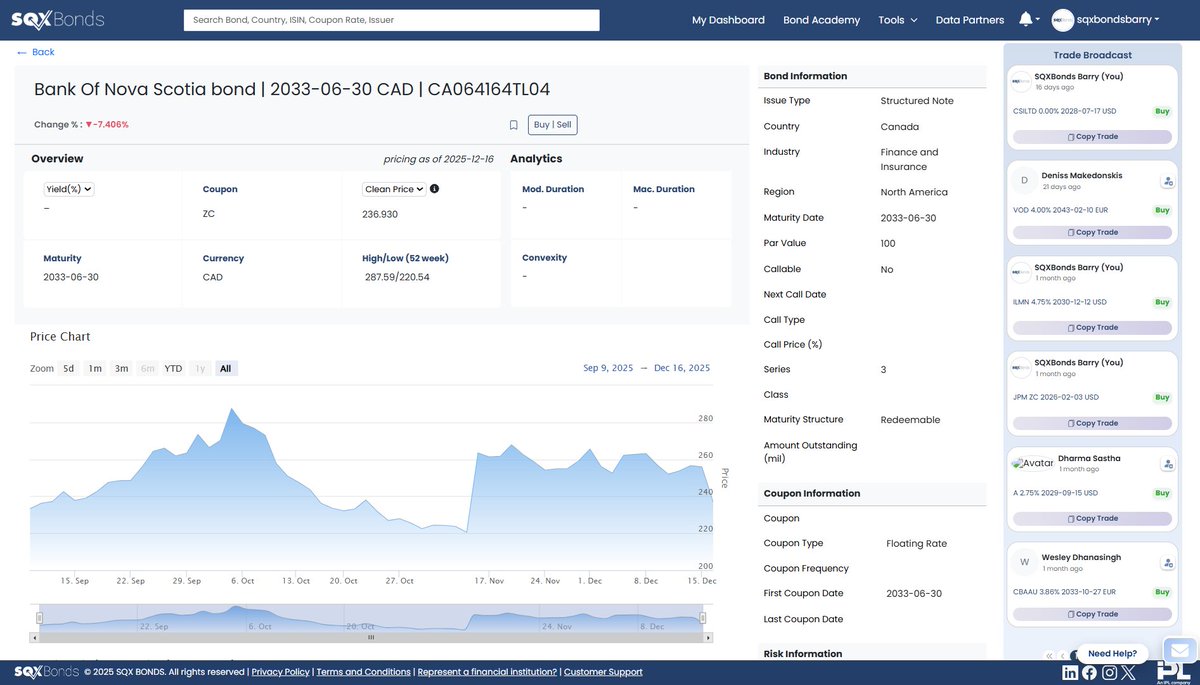Click Dharma Sastha's avatar image
Screen dimensions: 1200x685
[1032, 464]
